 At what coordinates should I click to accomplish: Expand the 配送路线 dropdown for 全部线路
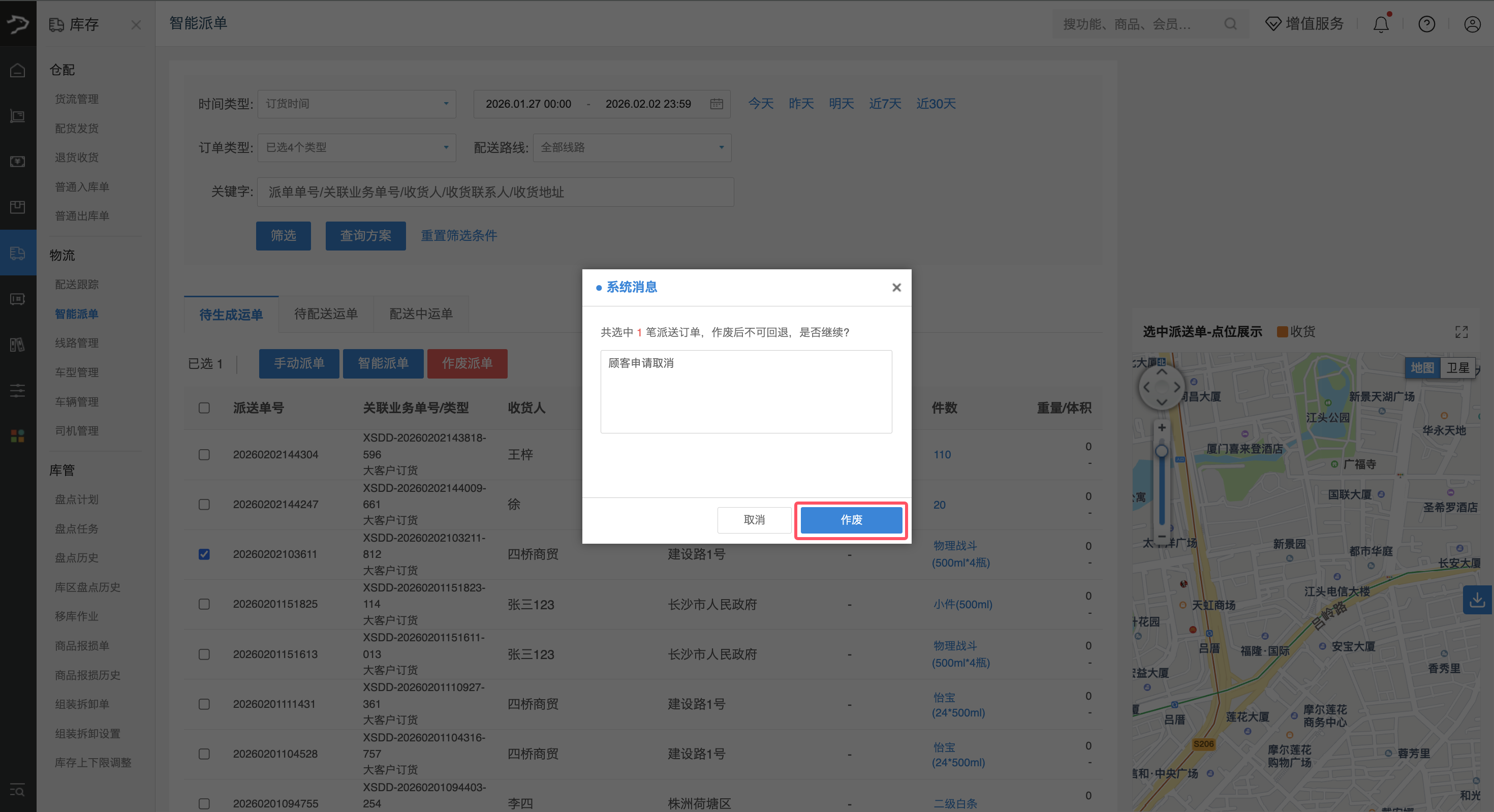coord(632,147)
